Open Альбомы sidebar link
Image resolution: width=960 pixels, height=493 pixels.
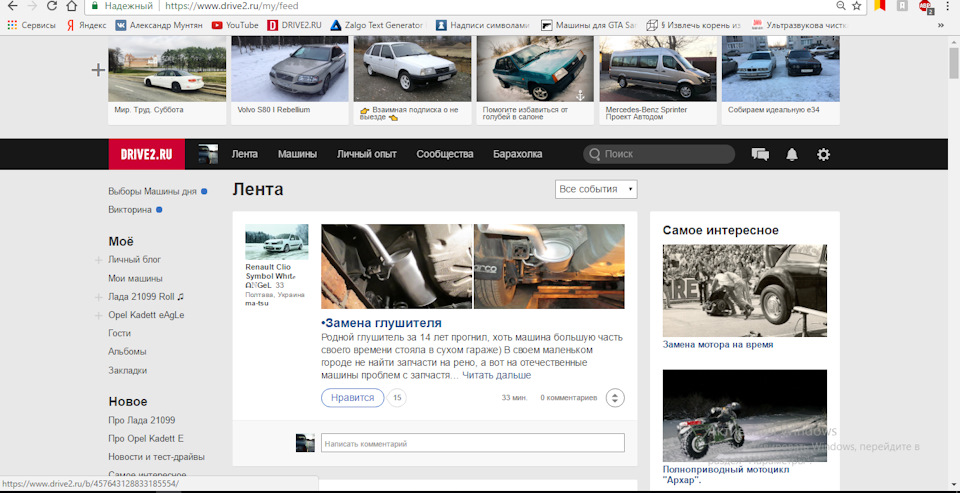tap(127, 352)
